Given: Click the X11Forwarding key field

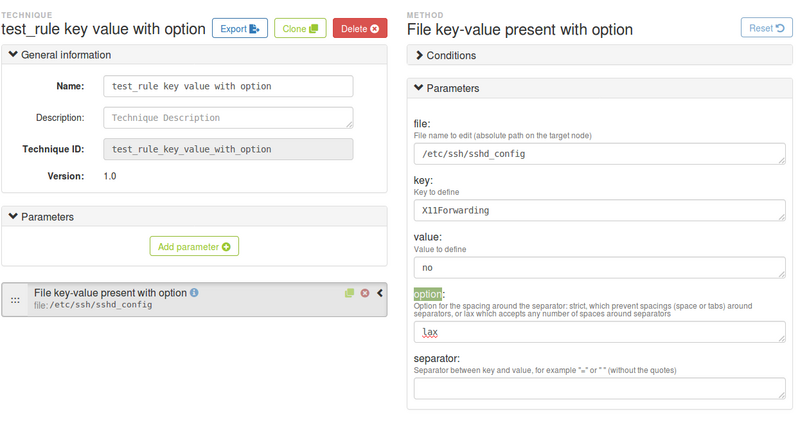Looking at the screenshot, I should (599, 210).
